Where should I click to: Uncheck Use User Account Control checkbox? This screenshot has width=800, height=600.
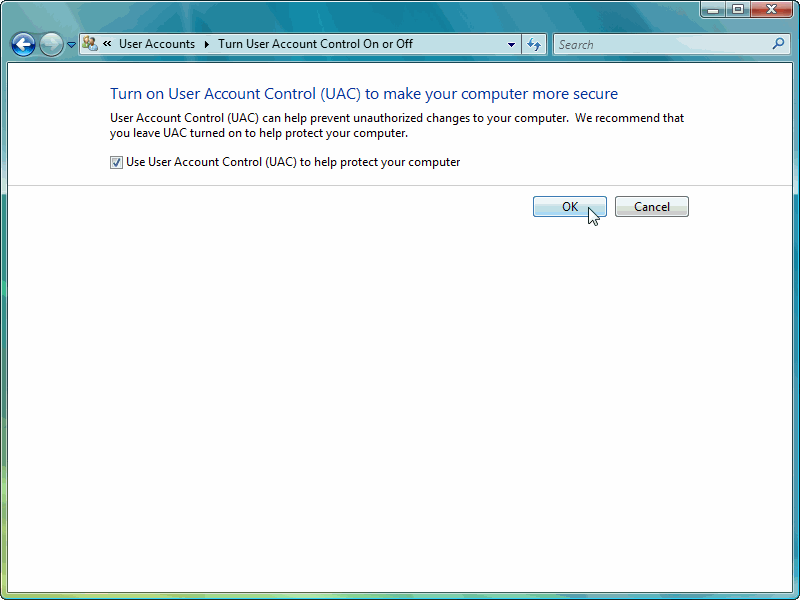116,163
